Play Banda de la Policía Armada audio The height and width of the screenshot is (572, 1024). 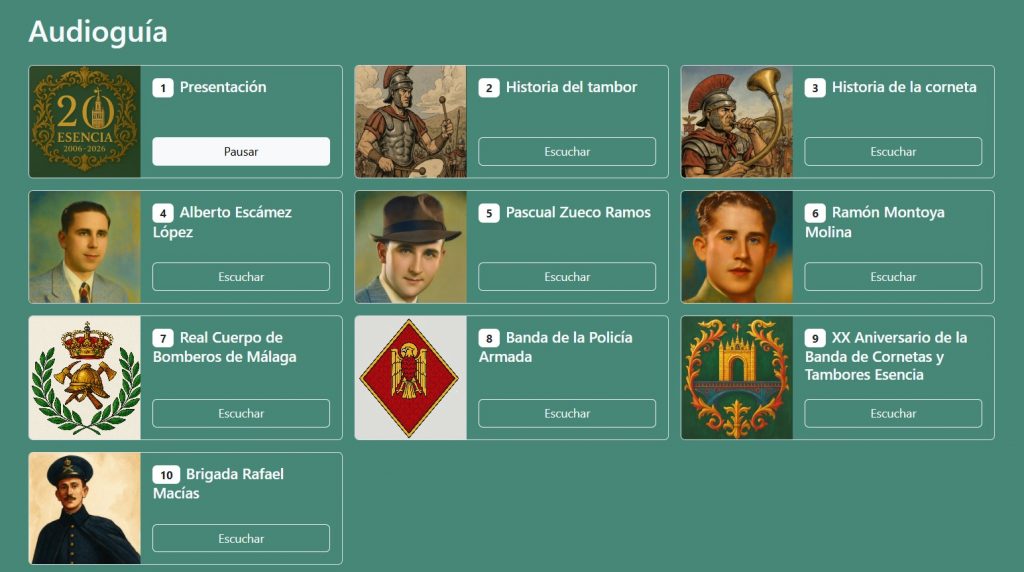coord(567,413)
